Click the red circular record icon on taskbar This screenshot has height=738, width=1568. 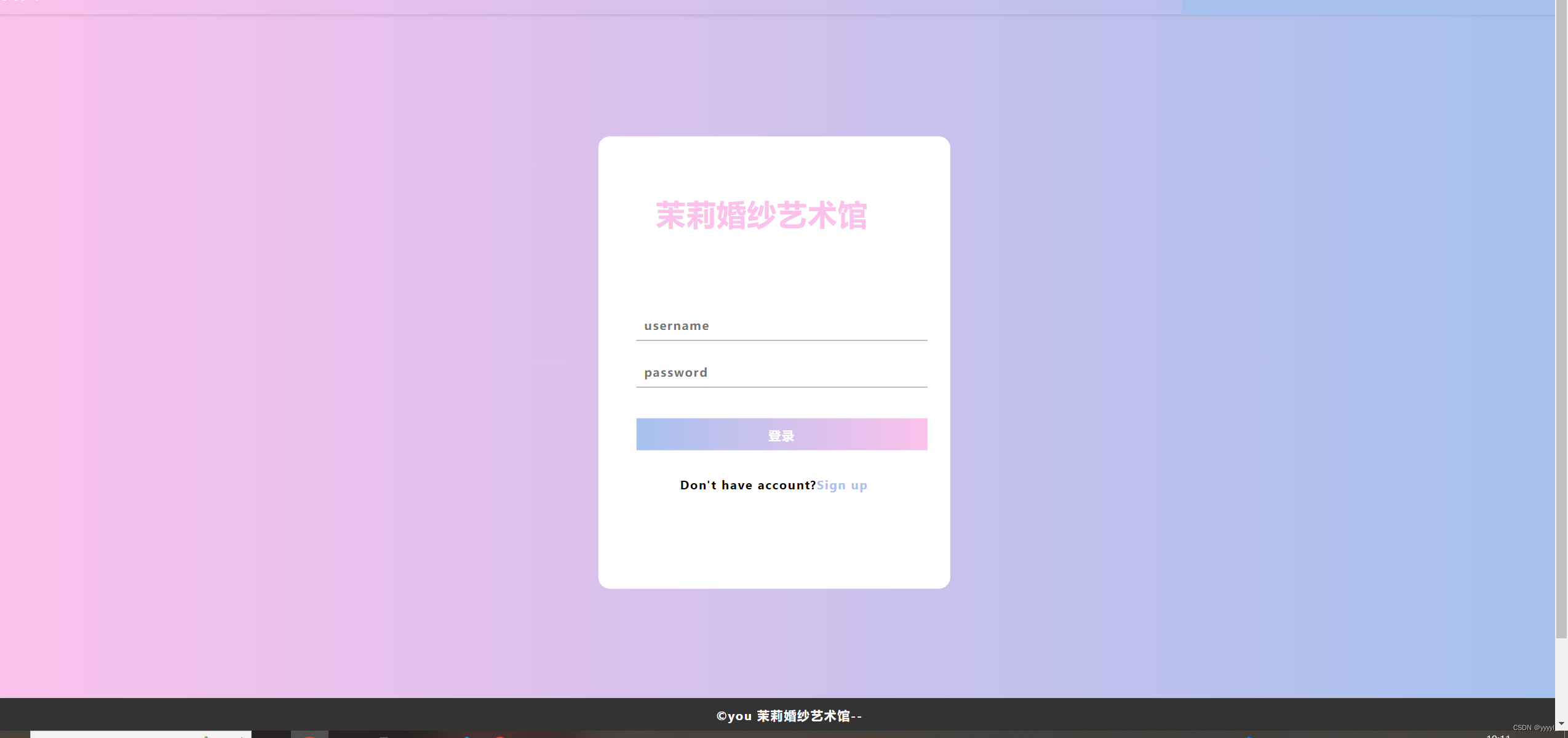click(x=309, y=736)
